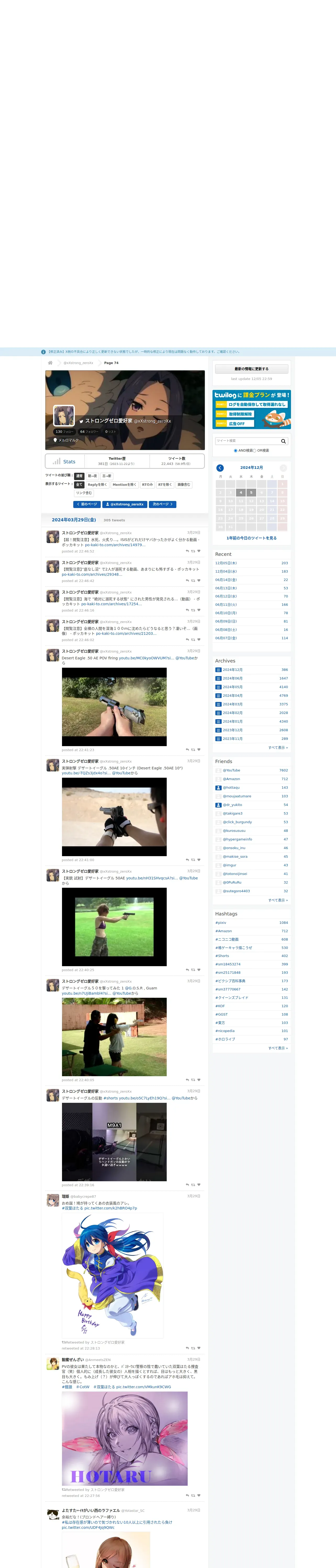Open hashtag #Shorts
Viewport: 336px width, 1568px height.
click(x=222, y=956)
